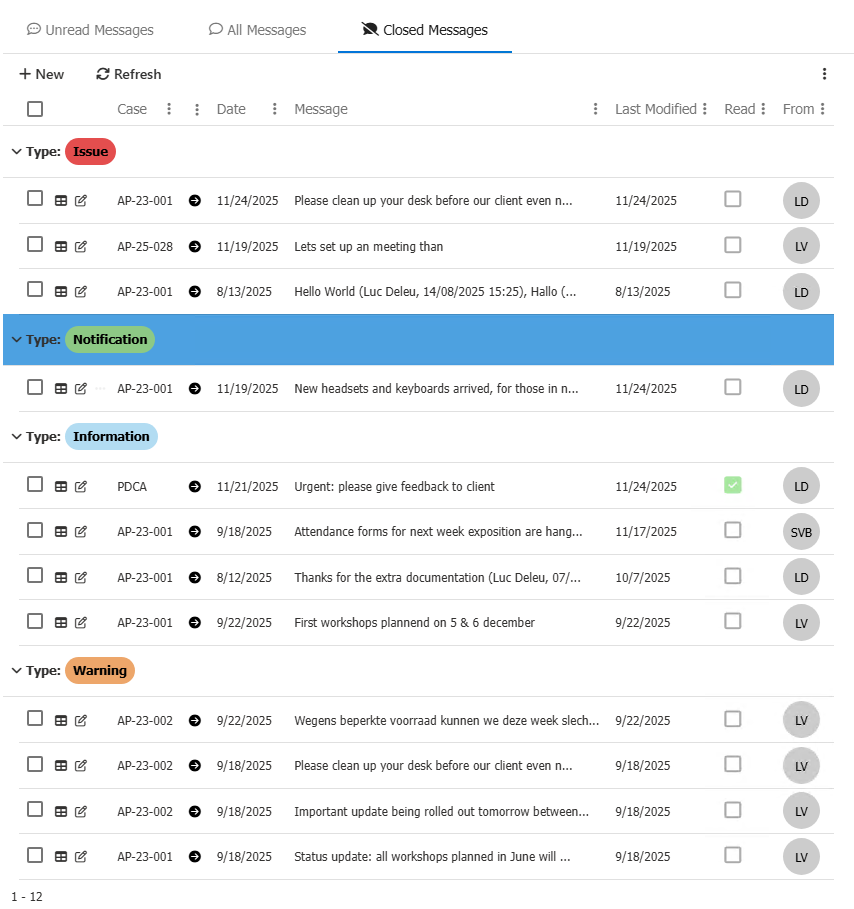Select the PDCA row checkbox
The width and height of the screenshot is (854, 909).
pos(35,484)
